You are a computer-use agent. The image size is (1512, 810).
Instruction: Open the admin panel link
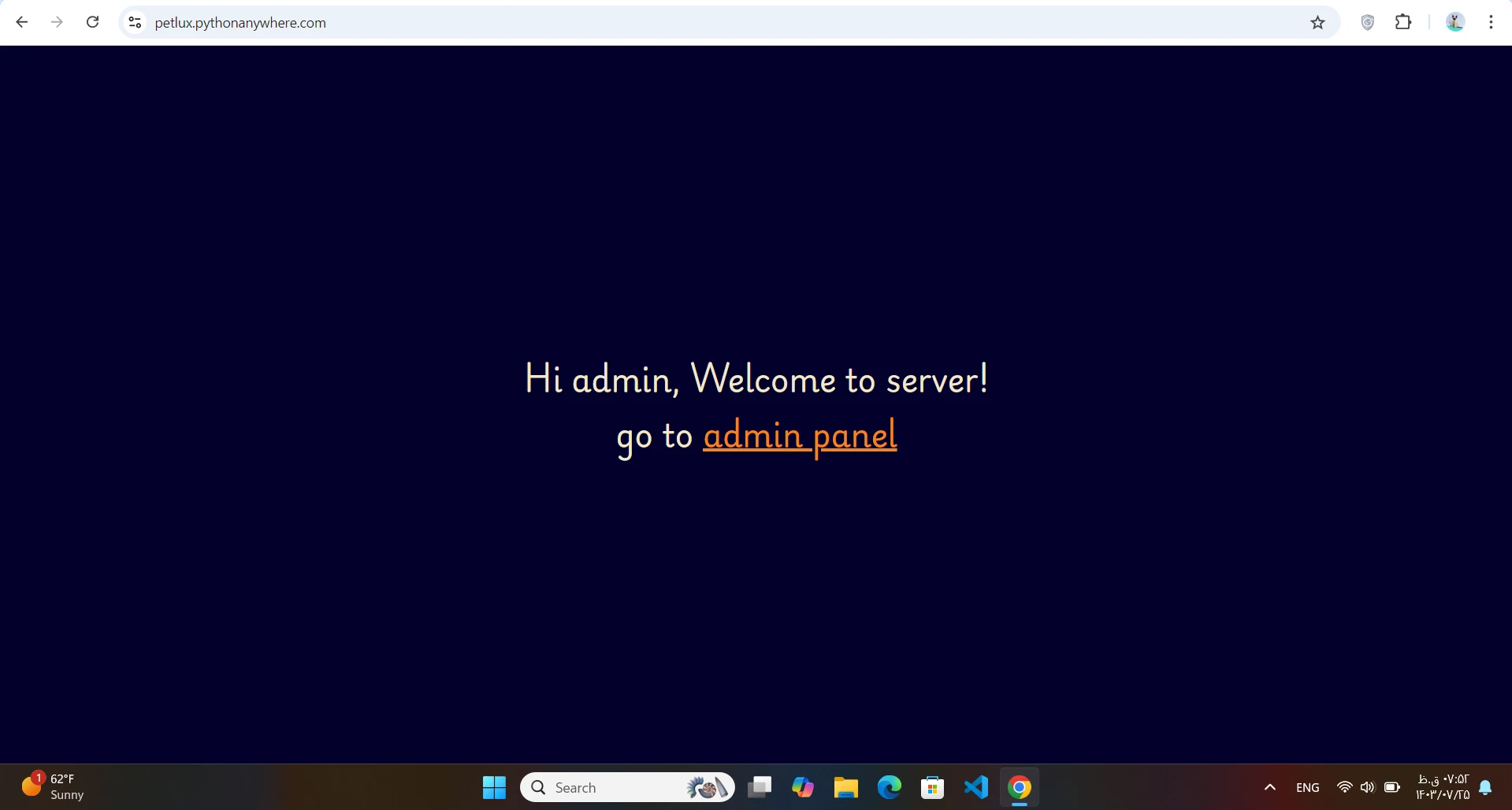tap(800, 435)
